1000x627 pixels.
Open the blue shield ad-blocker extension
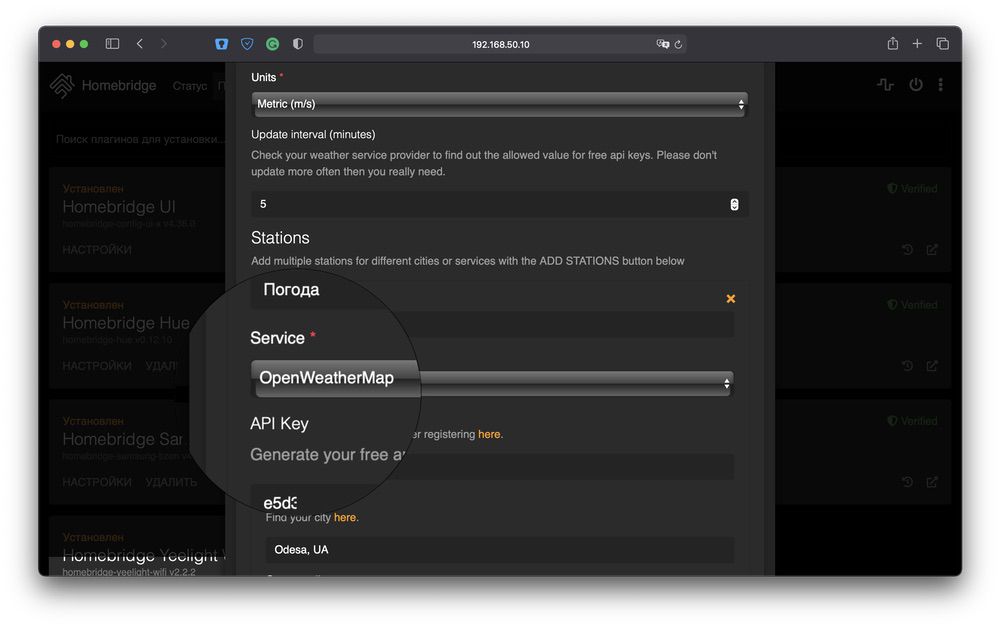(x=247, y=44)
